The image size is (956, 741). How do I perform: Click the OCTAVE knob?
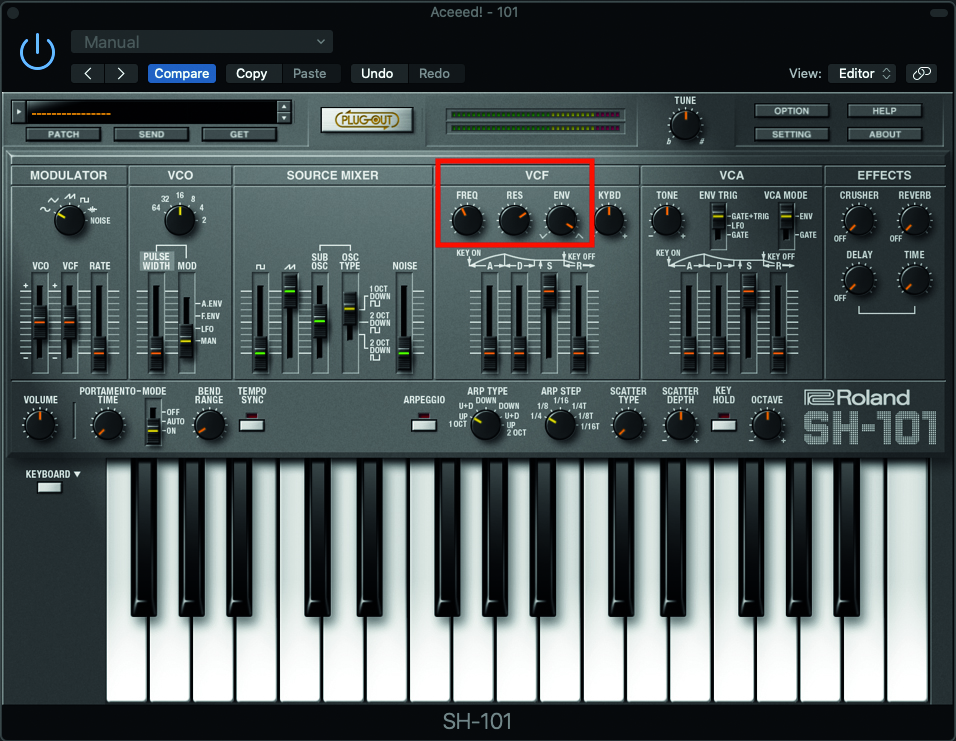click(x=767, y=424)
